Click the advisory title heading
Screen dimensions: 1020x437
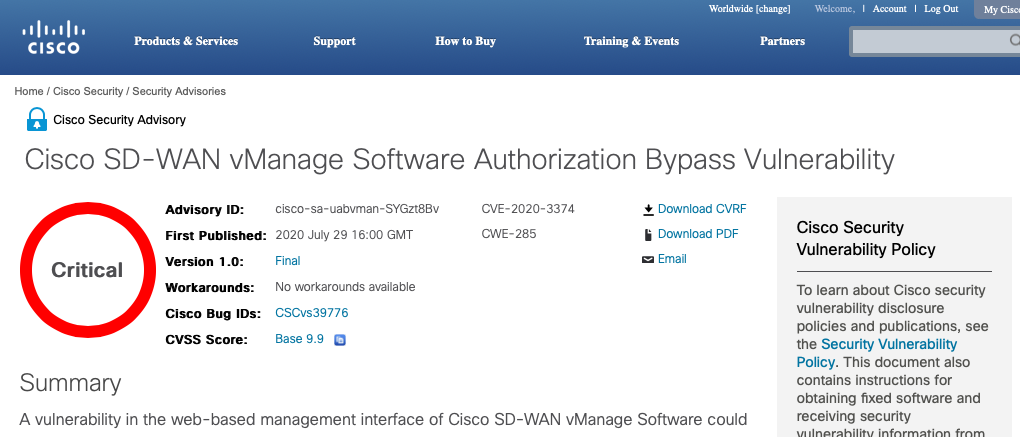(459, 160)
